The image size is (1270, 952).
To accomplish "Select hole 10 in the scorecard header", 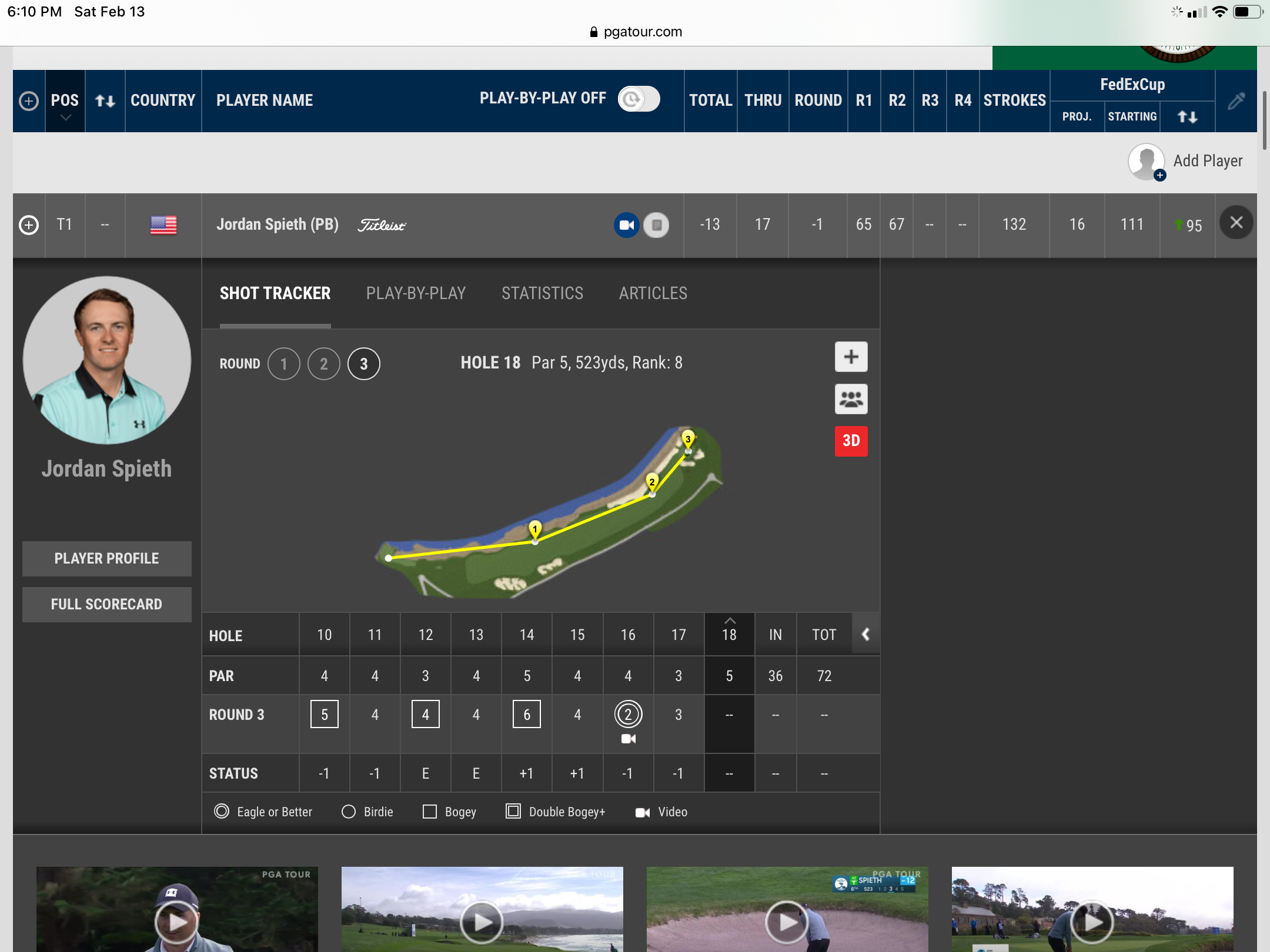I will point(325,635).
